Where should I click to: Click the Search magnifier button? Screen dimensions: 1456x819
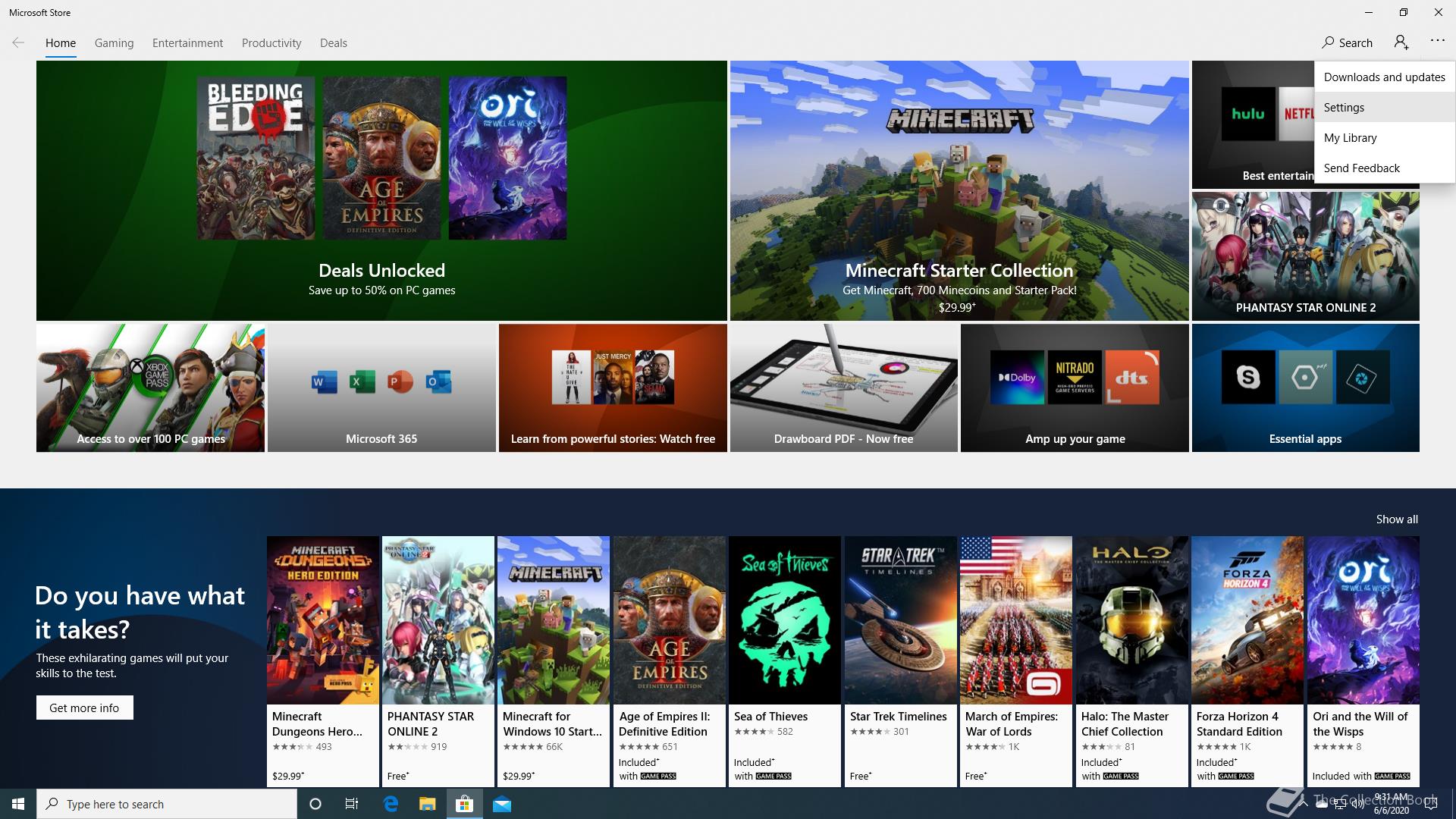tap(1347, 42)
